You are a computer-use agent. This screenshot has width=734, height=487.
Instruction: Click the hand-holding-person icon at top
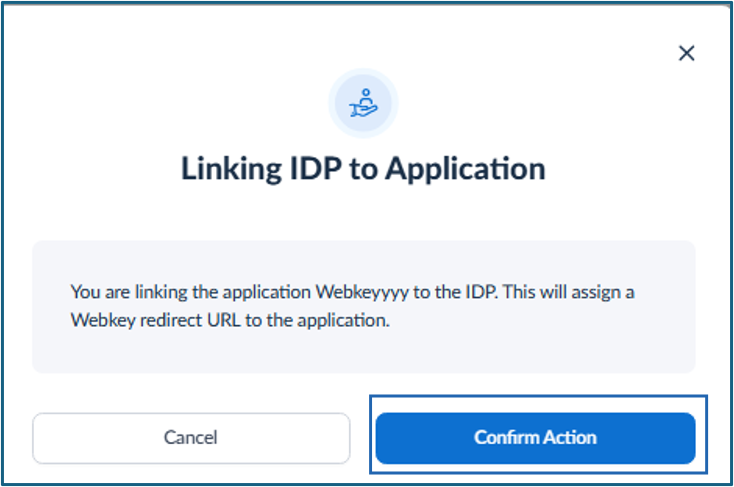(363, 103)
